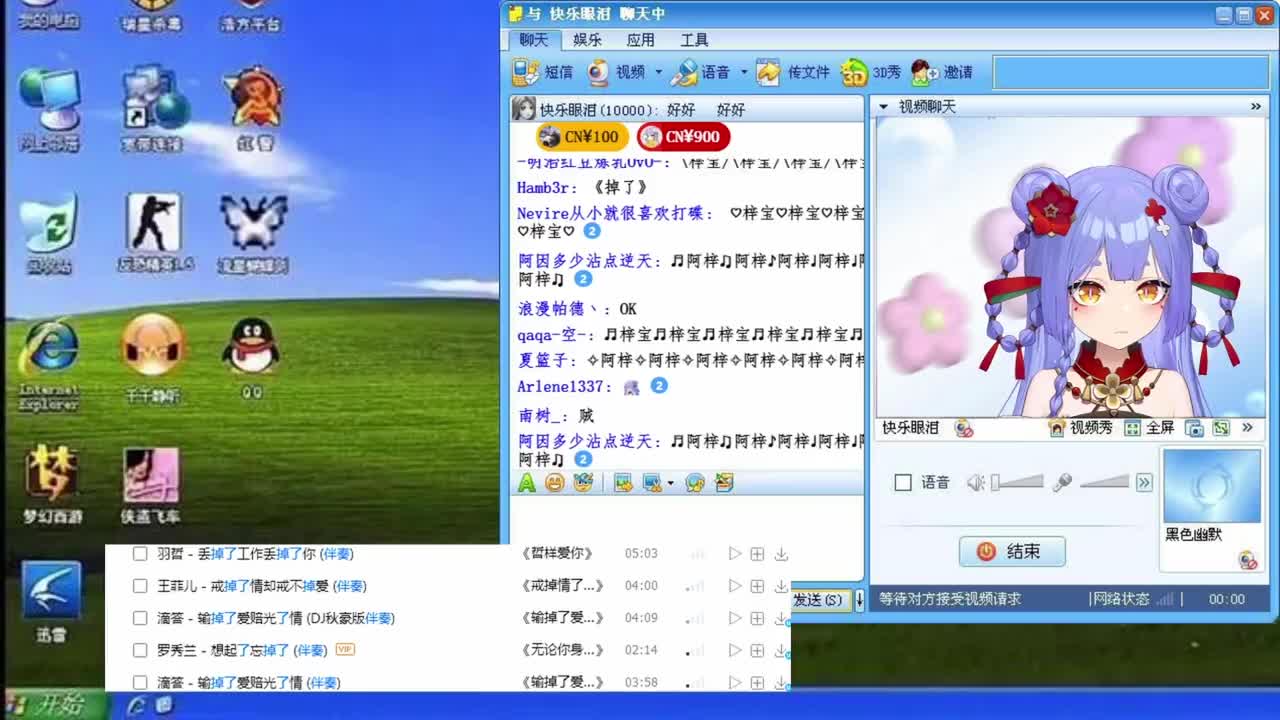1280x720 pixels.
Task: Check the box for 羽哲 - 丢掉了工作丢掉了你
Action: [140, 554]
